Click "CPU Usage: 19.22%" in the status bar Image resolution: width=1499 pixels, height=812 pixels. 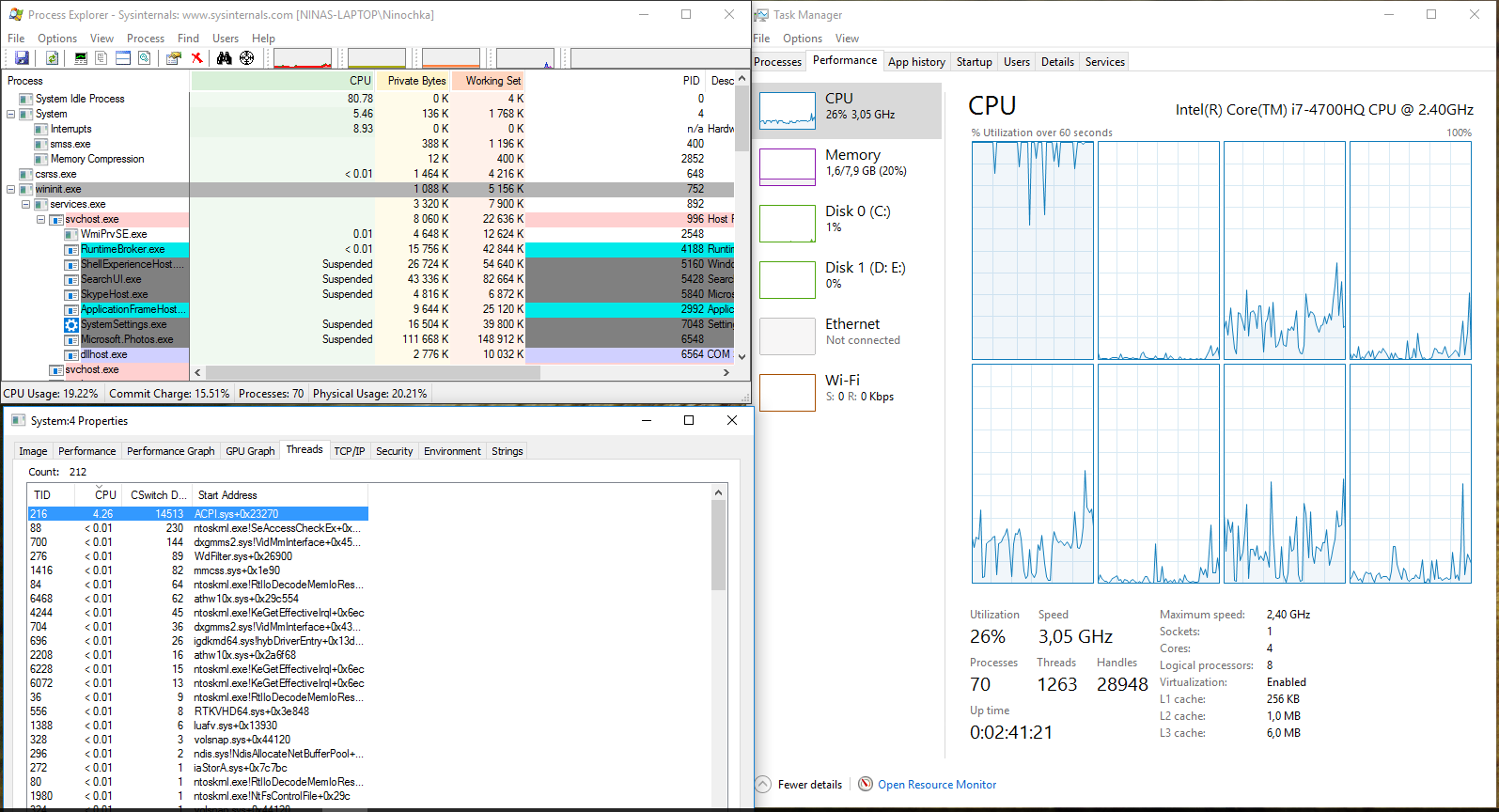coord(51,394)
